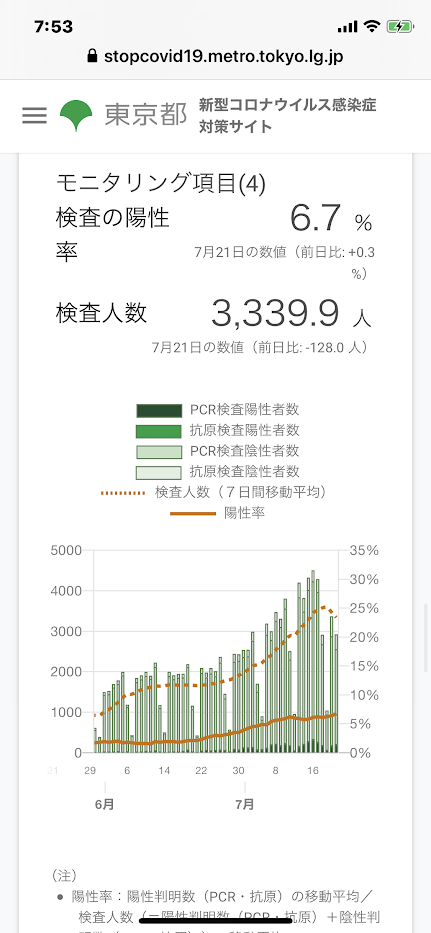Tap the lock icon in the address bar
Image resolution: width=431 pixels, height=933 pixels.
click(x=92, y=57)
